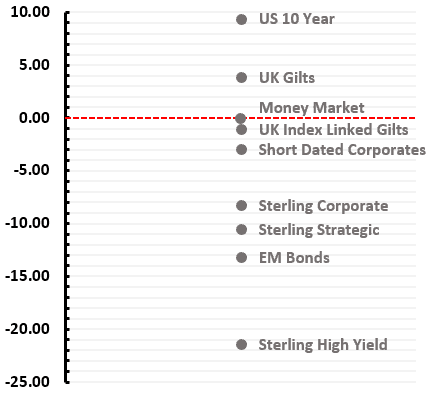Select the Short Dated Corporates label
Image resolution: width=433 pixels, height=395 pixels.
coord(342,150)
